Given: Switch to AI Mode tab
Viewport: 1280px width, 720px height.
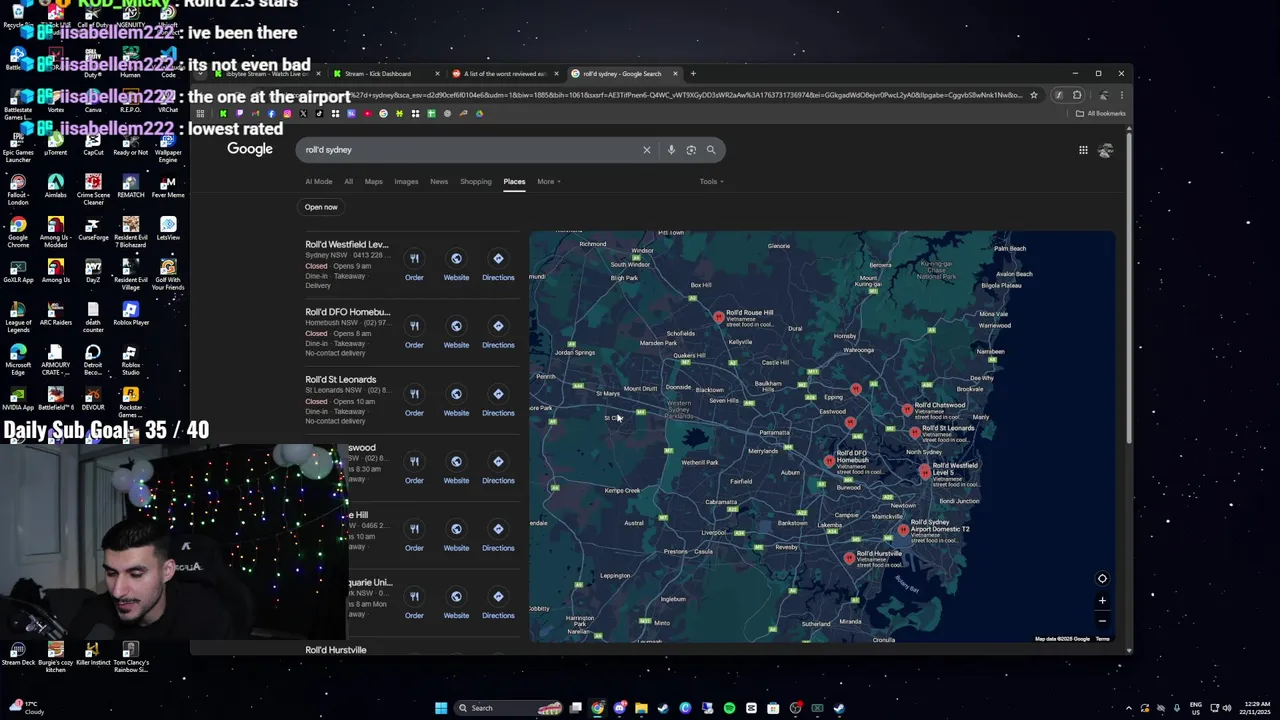Looking at the screenshot, I should click(x=319, y=181).
